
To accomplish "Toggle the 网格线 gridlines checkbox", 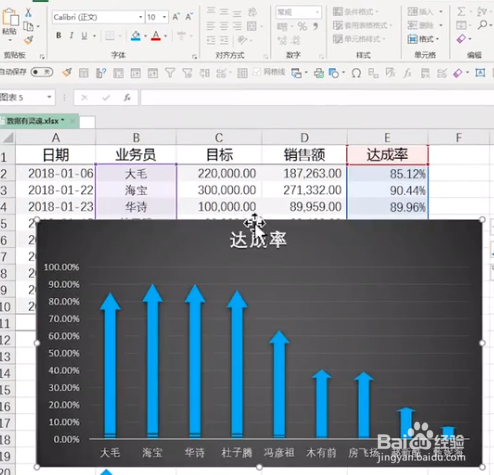I will [x=257, y=72].
